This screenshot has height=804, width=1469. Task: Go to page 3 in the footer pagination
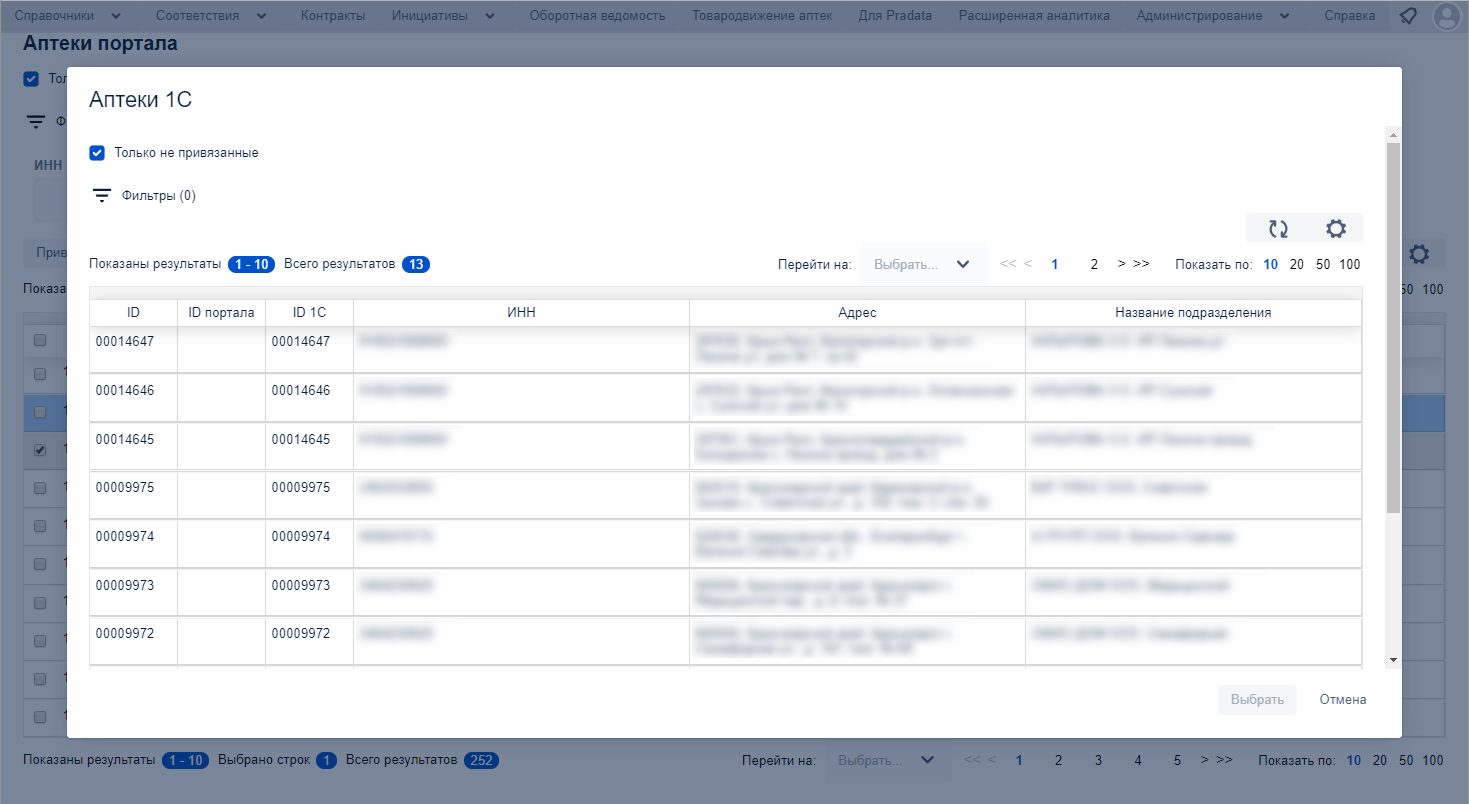pos(1098,760)
